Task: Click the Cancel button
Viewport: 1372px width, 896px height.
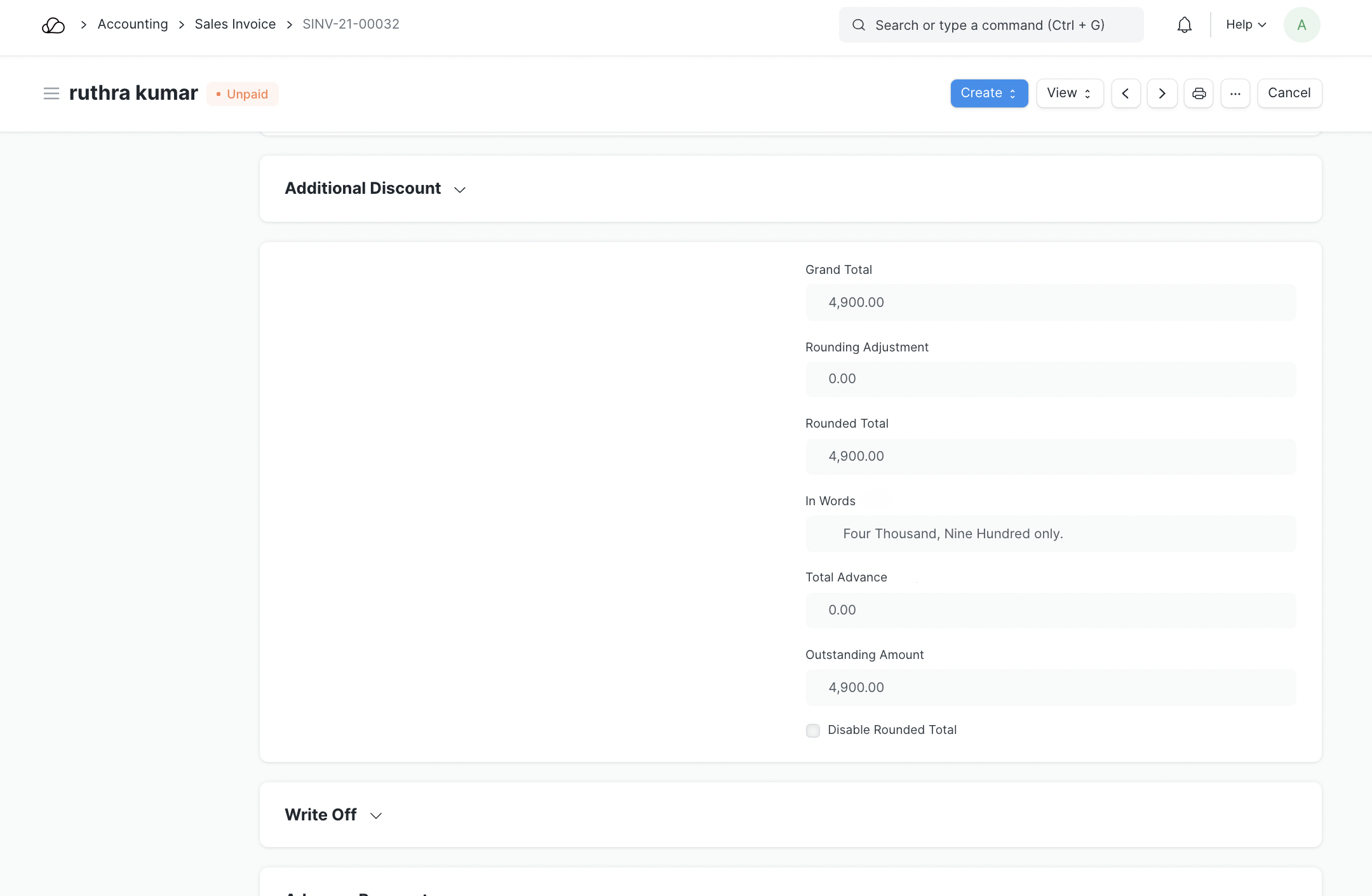Action: pos(1289,93)
